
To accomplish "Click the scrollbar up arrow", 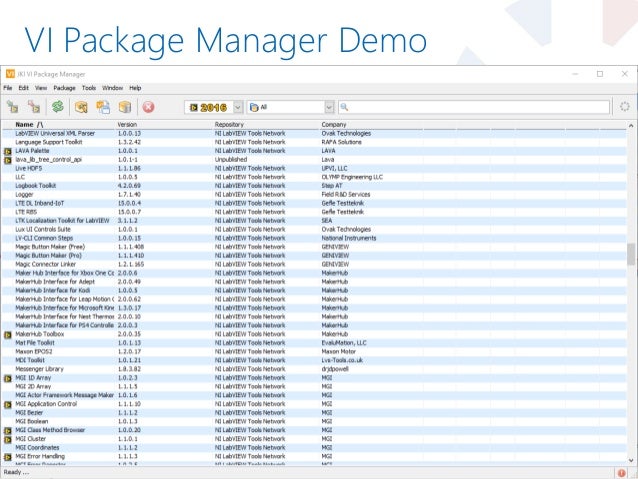I will (x=631, y=126).
